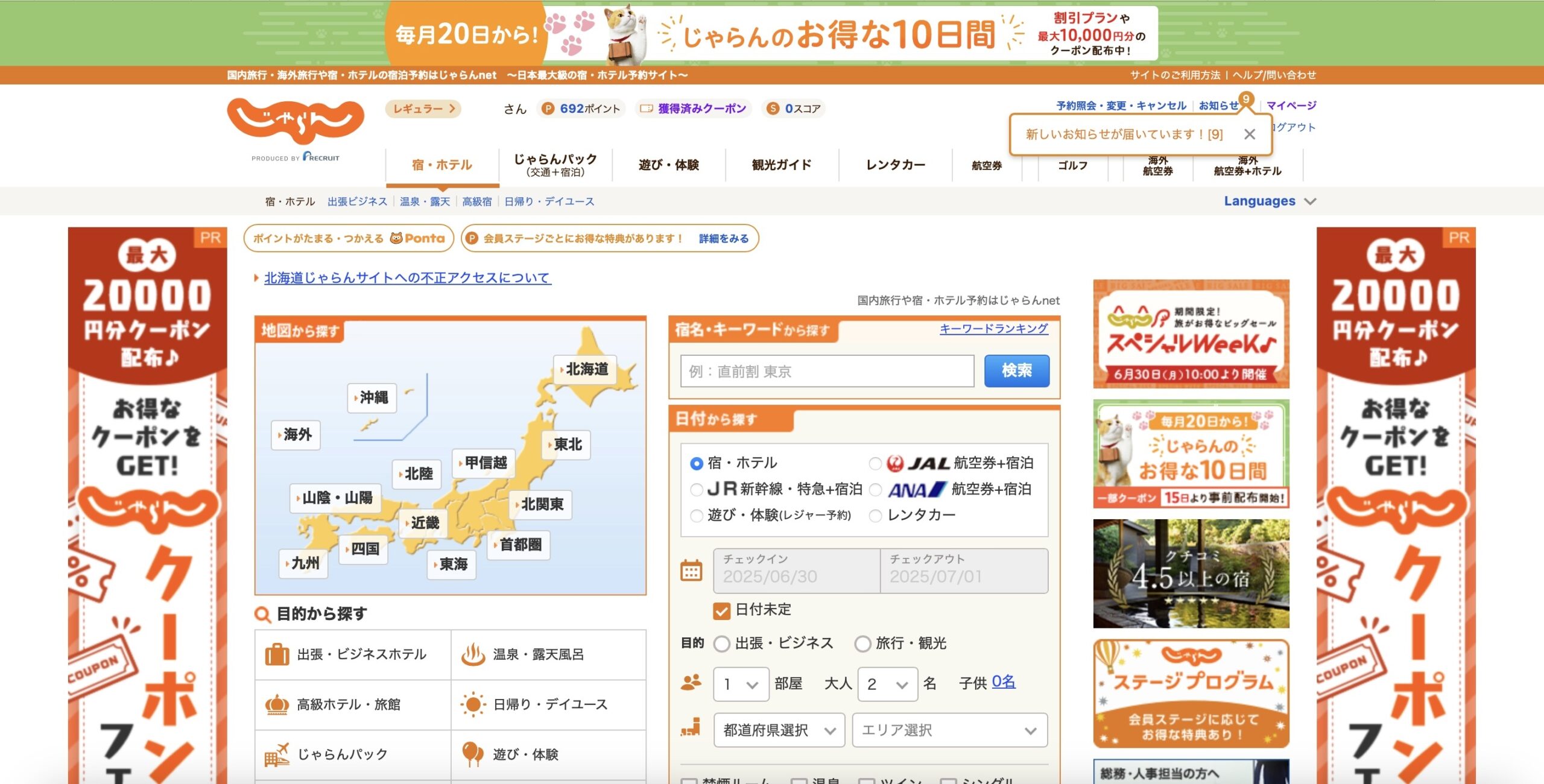The image size is (1544, 784).
Task: Select JR新幹線・特急+宿泊 radio option
Action: [x=697, y=489]
